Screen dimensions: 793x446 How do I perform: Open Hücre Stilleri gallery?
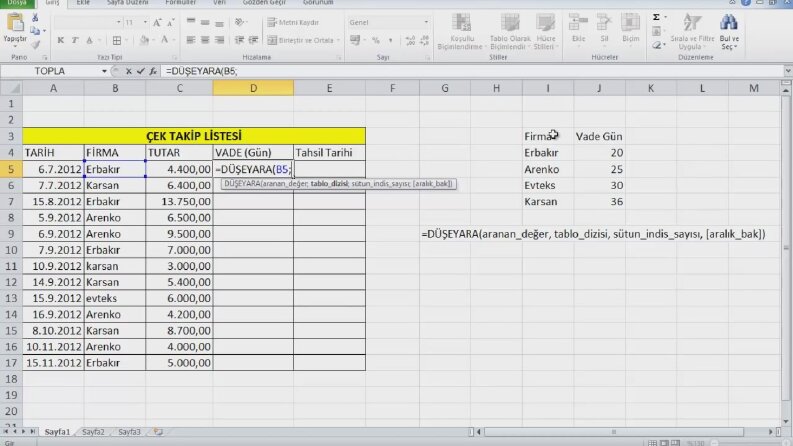tap(545, 31)
